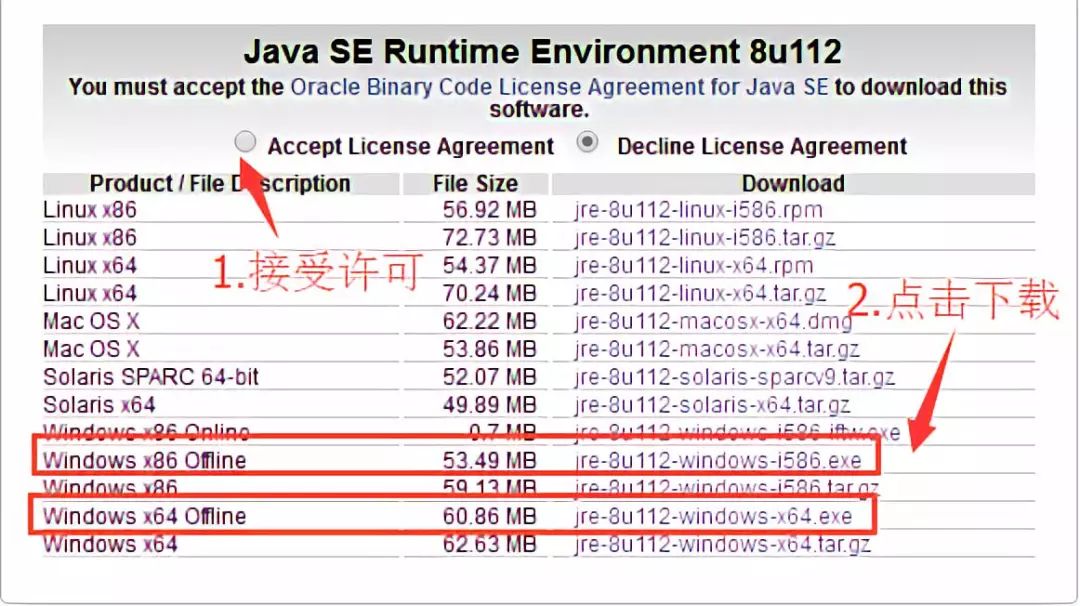Screen dimensions: 1080x606
Task: Download jre-8u112-linux-i586.tar.gz
Action: pos(705,238)
